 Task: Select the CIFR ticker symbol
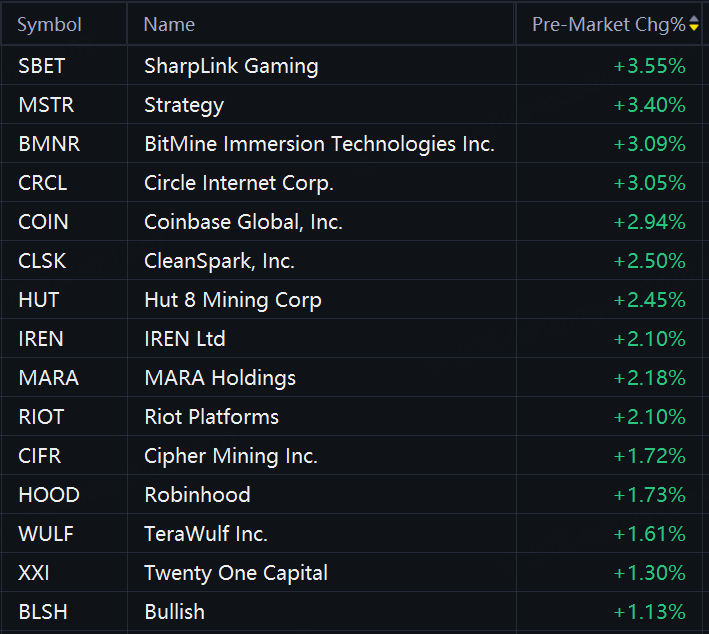point(39,456)
